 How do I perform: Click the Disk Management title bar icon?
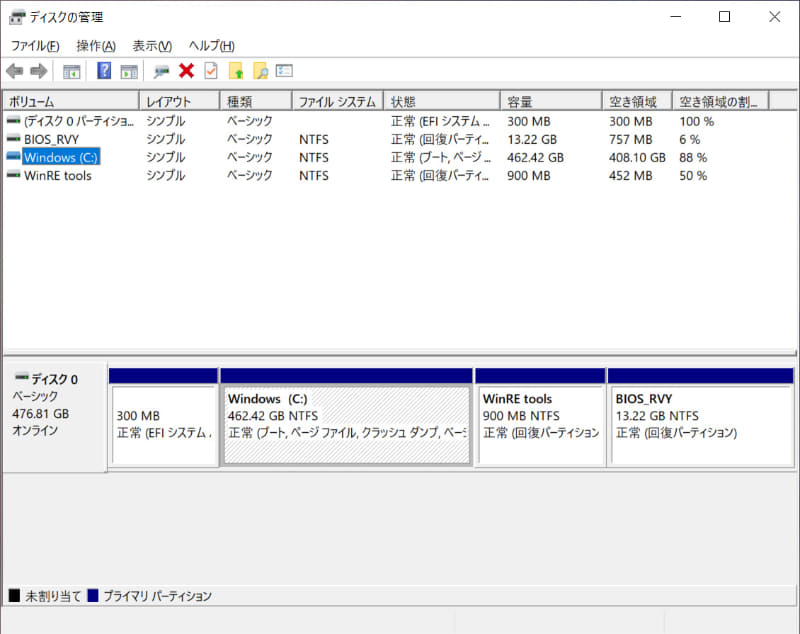tap(17, 17)
